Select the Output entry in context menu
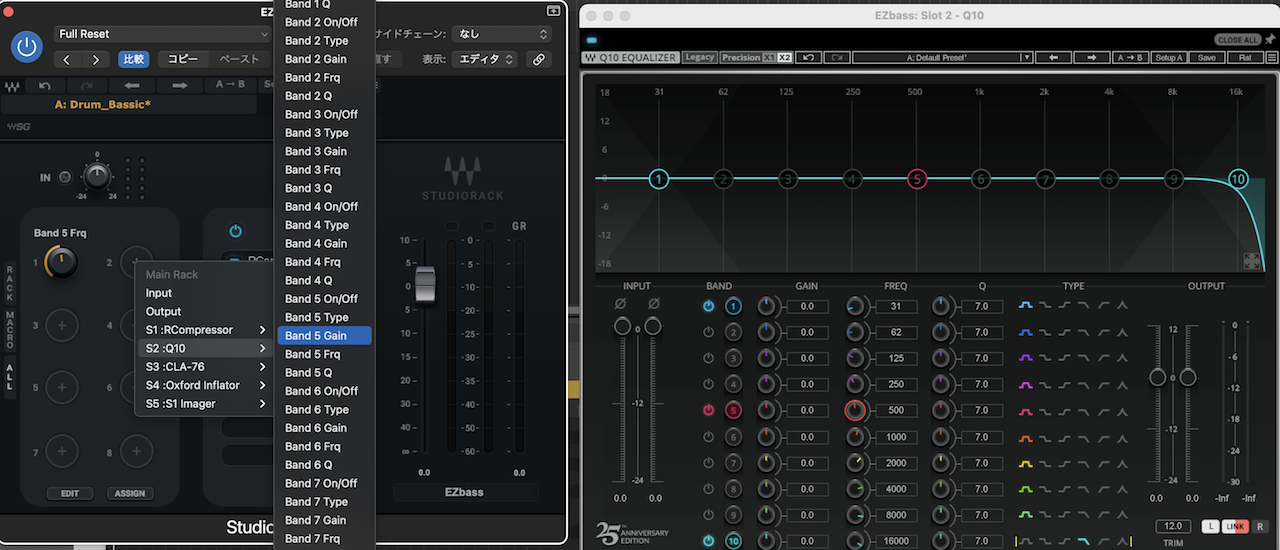The height and width of the screenshot is (550, 1280). (204, 311)
